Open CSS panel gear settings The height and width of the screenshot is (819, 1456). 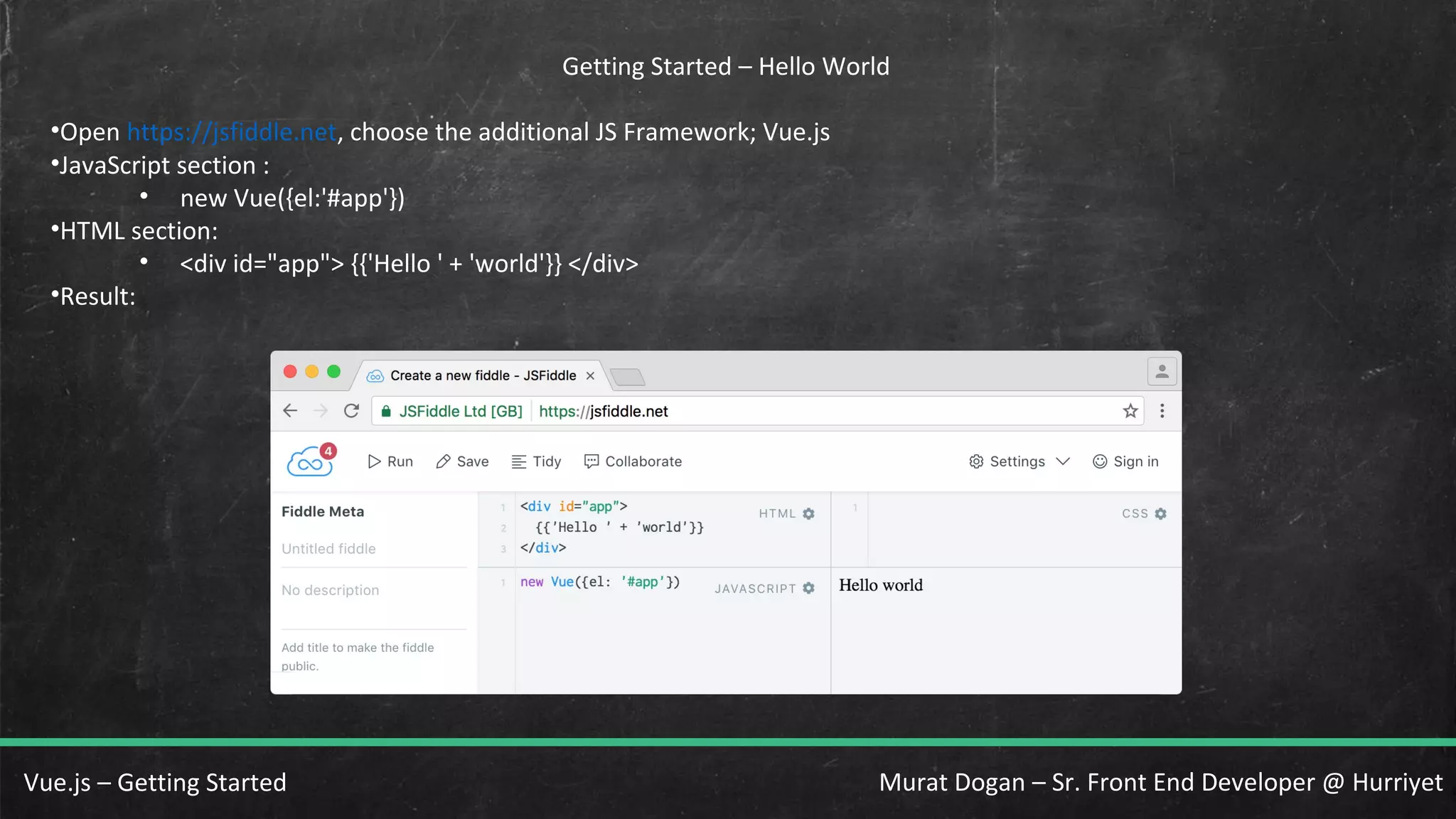click(1160, 513)
